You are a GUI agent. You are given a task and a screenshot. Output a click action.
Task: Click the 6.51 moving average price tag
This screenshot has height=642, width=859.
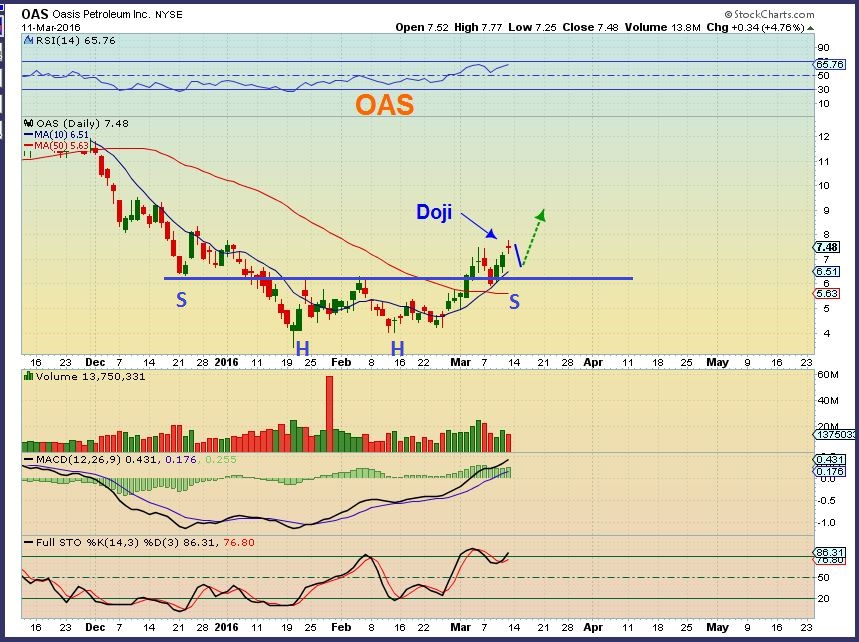pos(827,271)
